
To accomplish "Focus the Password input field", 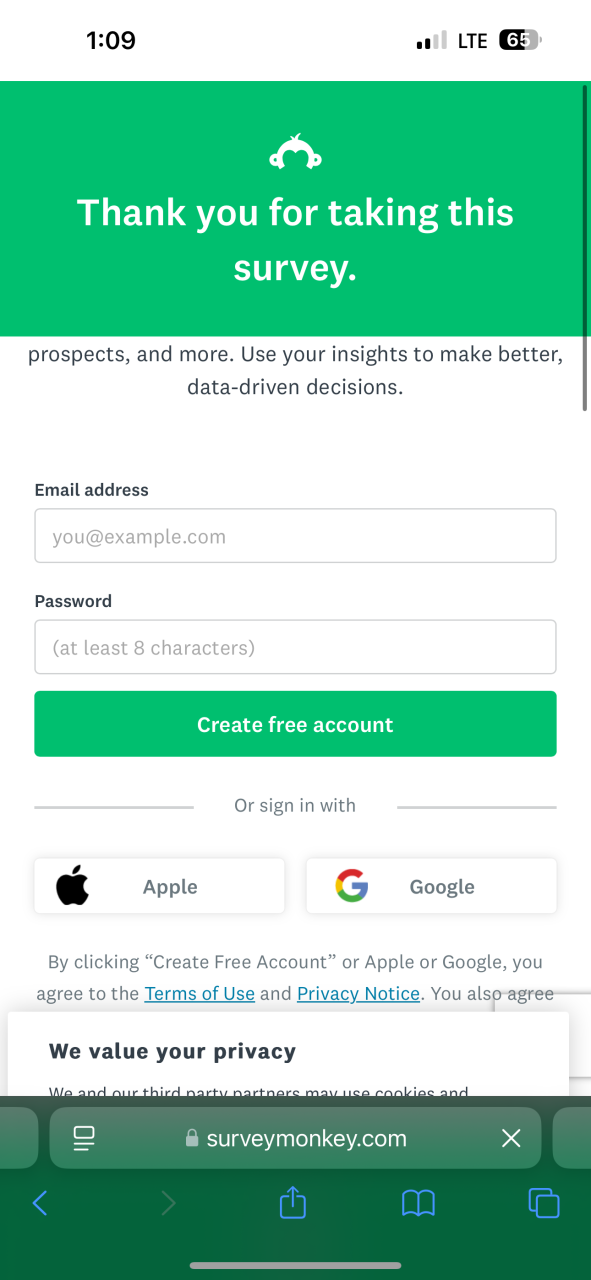I will point(295,647).
